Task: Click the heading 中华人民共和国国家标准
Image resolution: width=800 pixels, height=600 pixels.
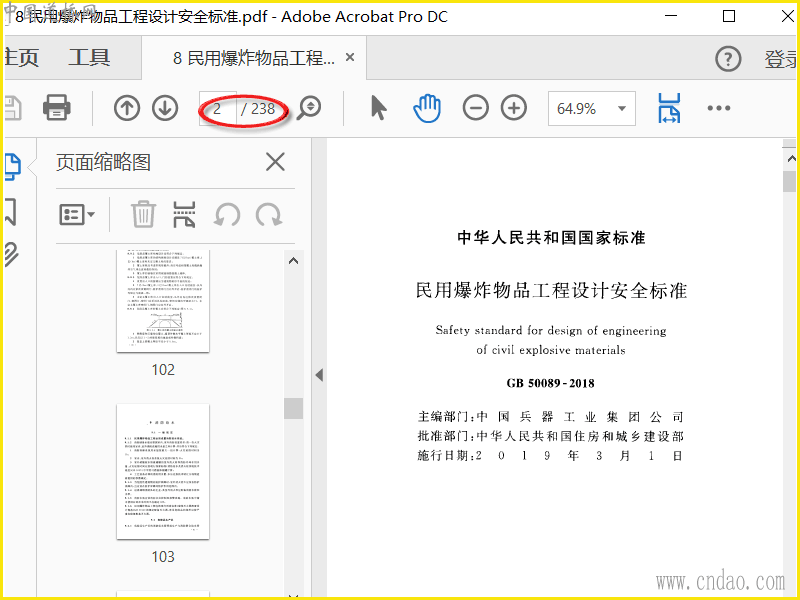Action: (x=552, y=238)
